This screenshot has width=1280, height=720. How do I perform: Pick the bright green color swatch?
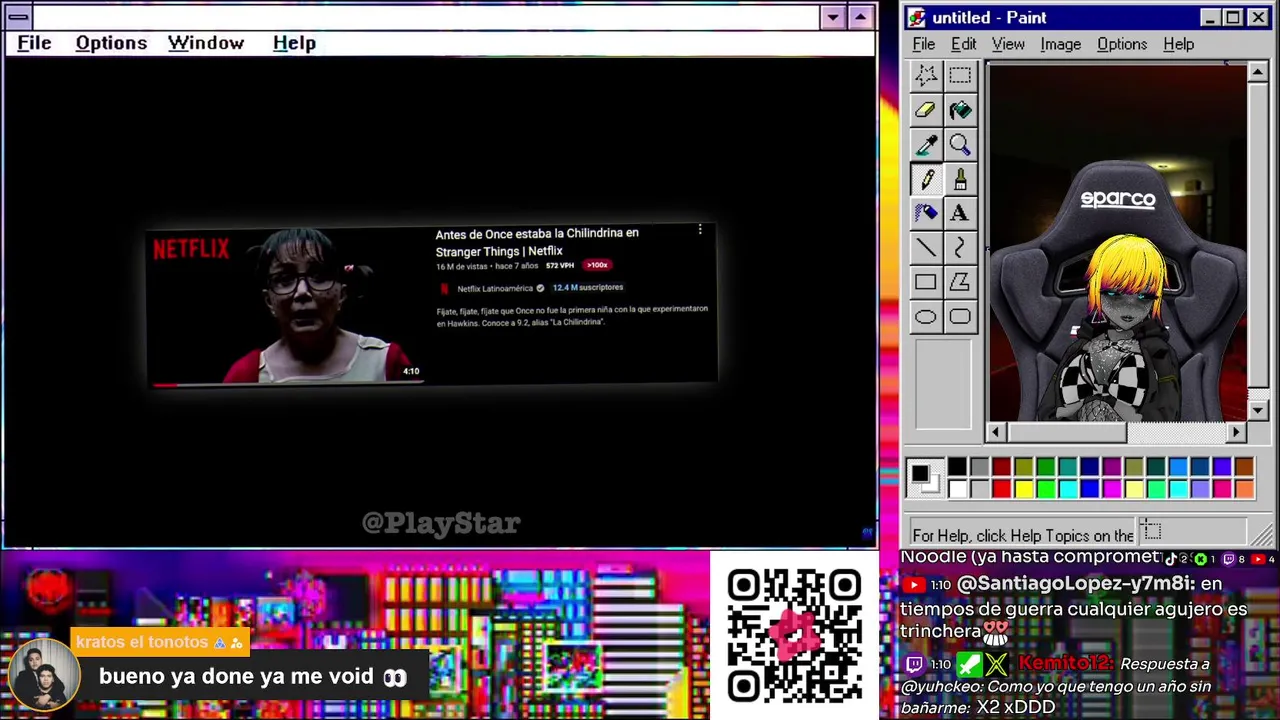pyautogui.click(x=1046, y=489)
